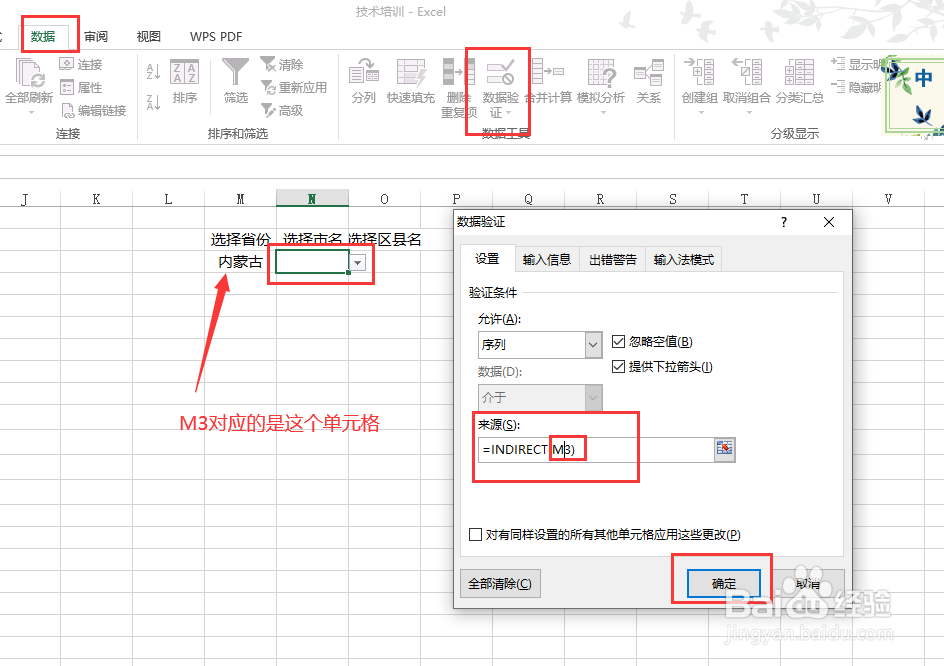Enable the 忽略空值 checkbox
Screen dimensions: 944x666
coord(620,339)
